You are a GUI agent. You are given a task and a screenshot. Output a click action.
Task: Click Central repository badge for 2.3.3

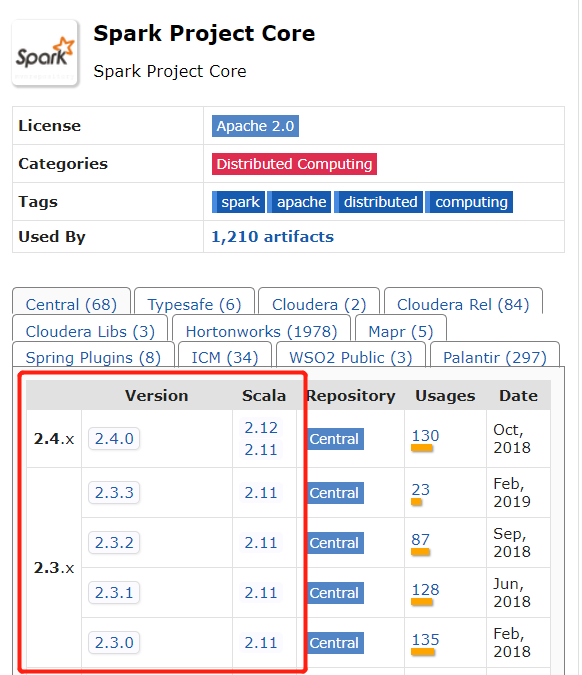pos(335,493)
